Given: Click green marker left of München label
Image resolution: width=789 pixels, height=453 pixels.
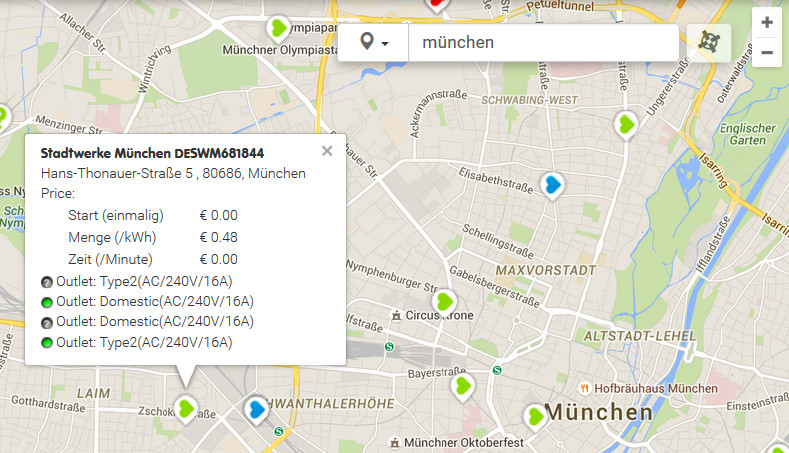Looking at the screenshot, I should 535,414.
